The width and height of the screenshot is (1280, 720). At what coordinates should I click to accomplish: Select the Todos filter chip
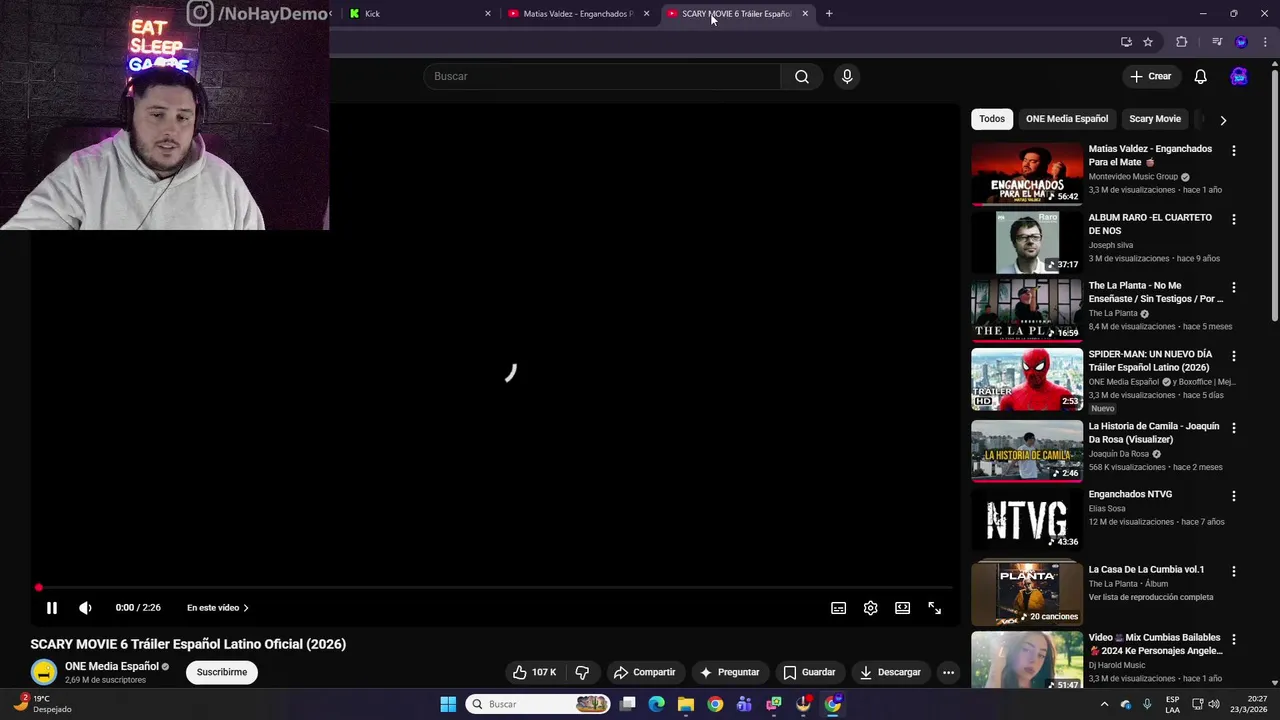point(992,119)
